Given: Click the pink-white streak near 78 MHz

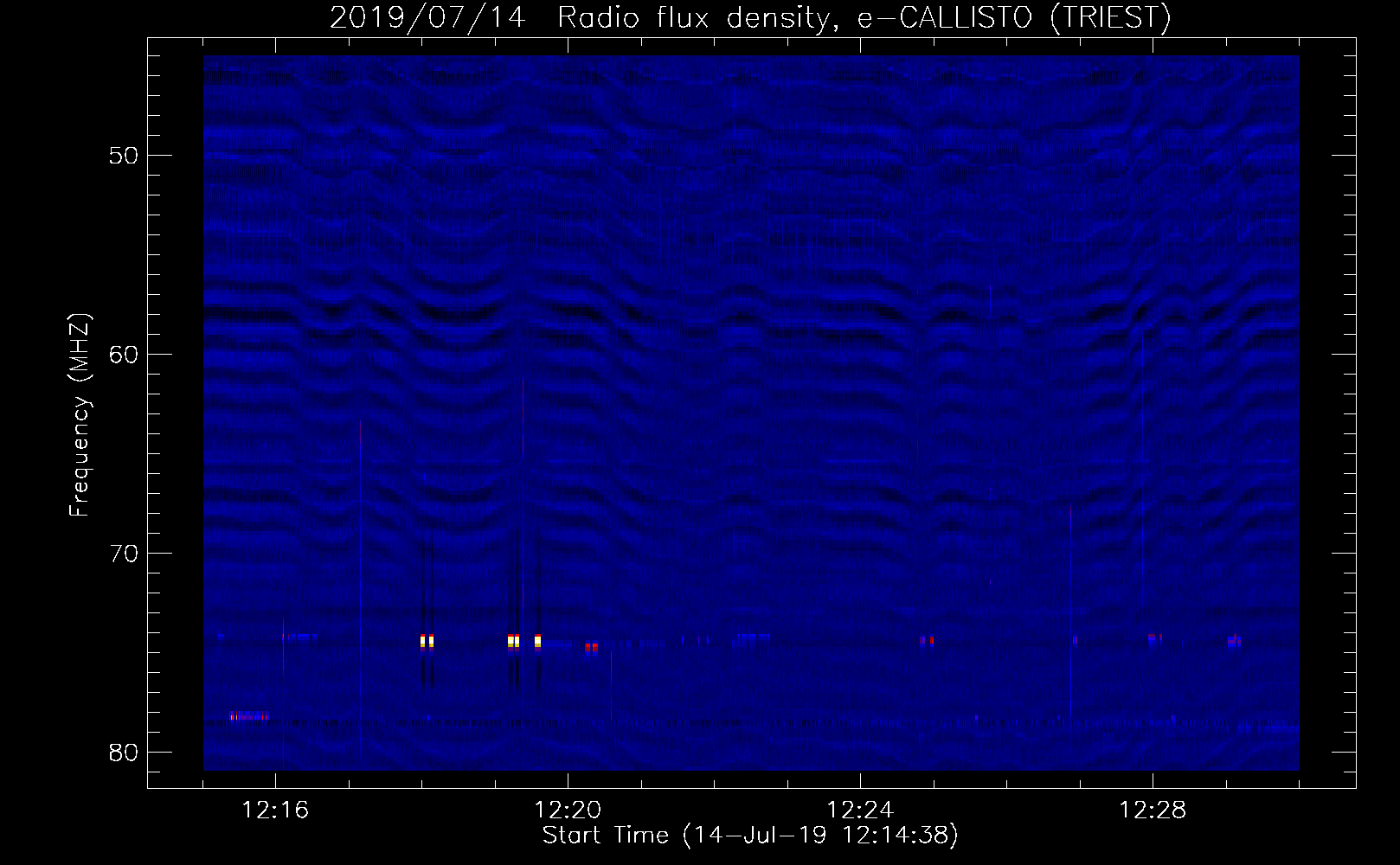Looking at the screenshot, I should [x=249, y=715].
